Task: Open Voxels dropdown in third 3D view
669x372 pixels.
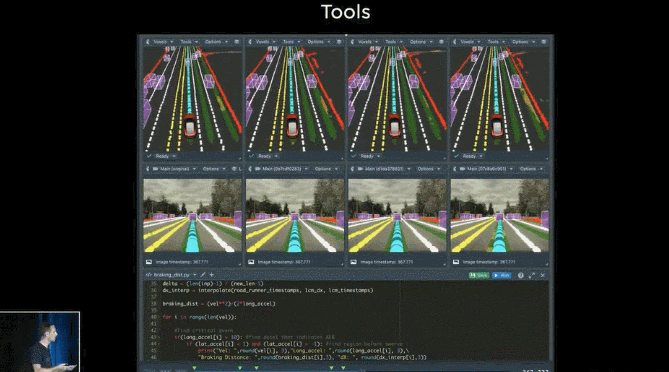Action: [368, 42]
